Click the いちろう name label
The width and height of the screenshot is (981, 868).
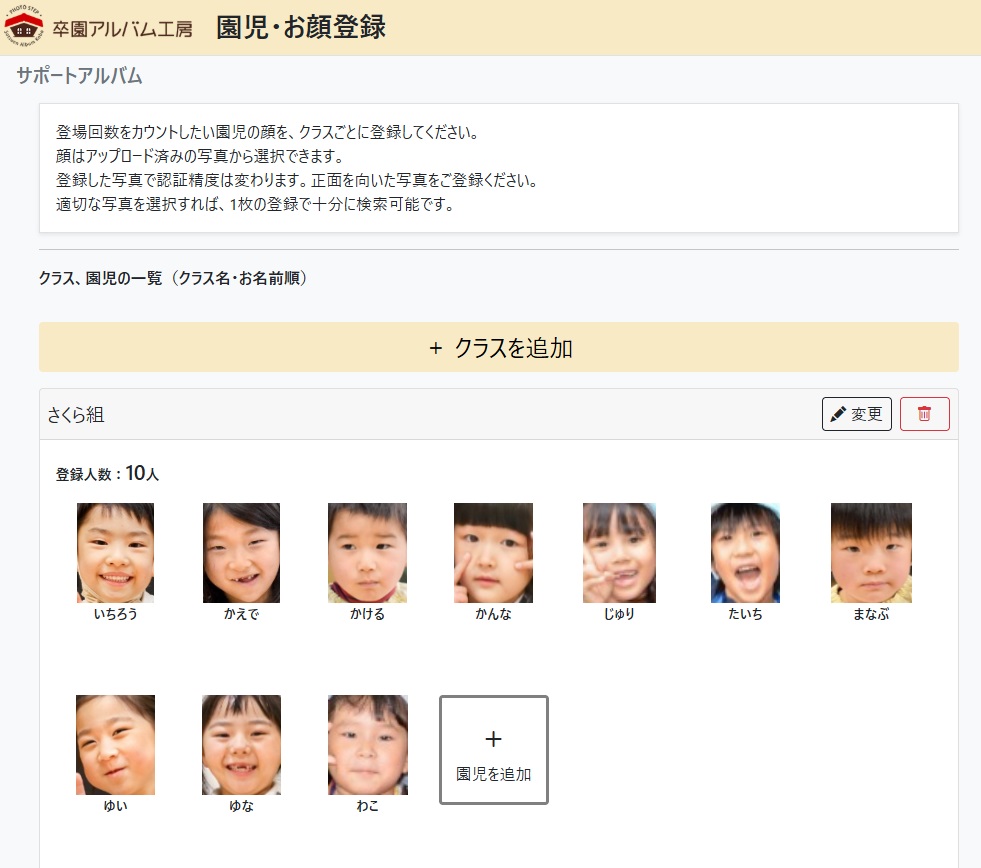(115, 614)
